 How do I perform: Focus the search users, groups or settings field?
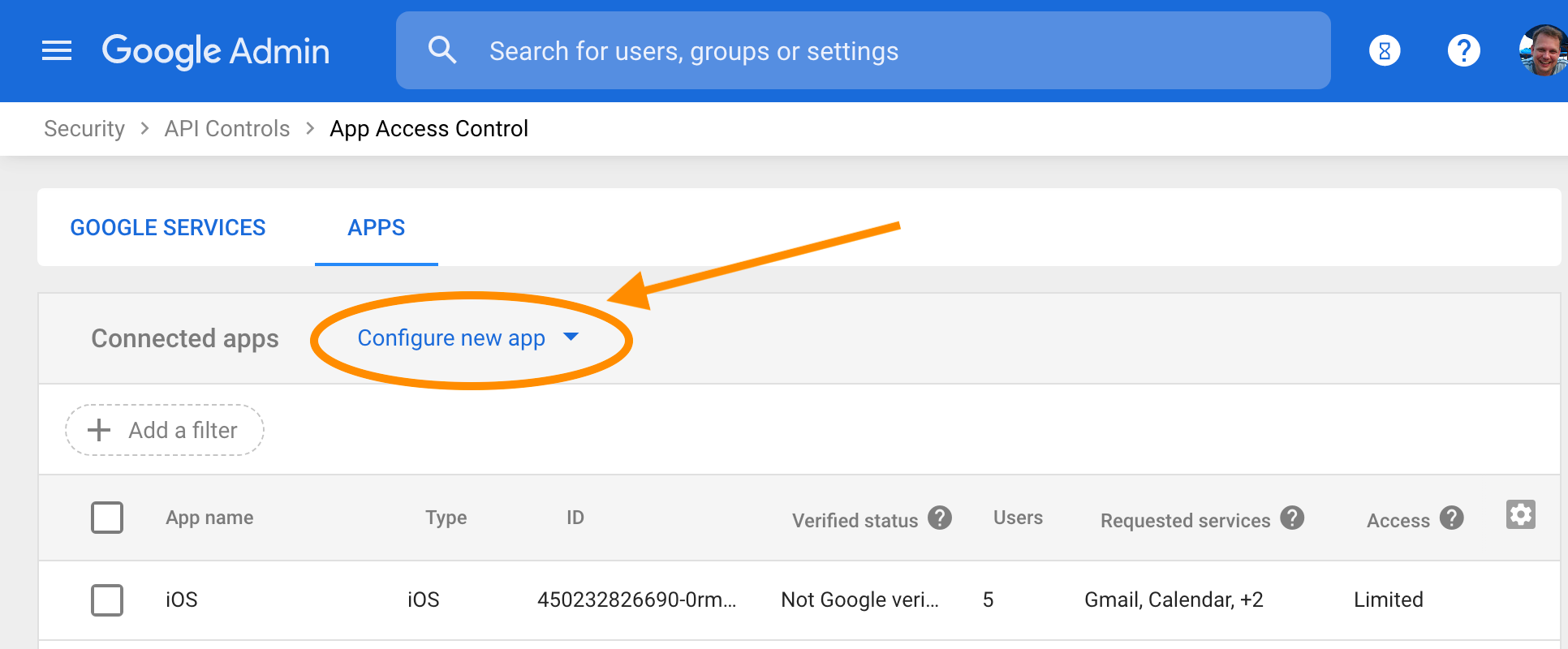coord(863,50)
